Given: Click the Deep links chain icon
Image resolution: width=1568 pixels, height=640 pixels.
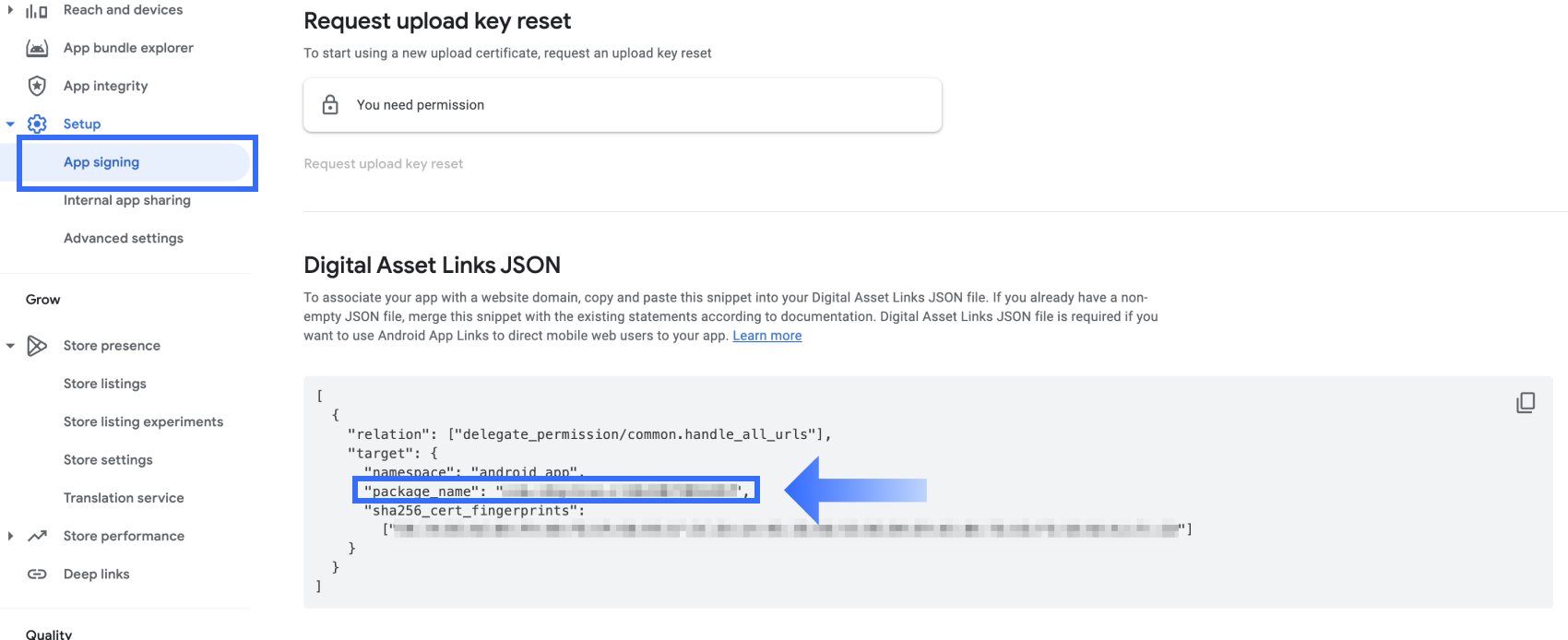Looking at the screenshot, I should tap(37, 574).
